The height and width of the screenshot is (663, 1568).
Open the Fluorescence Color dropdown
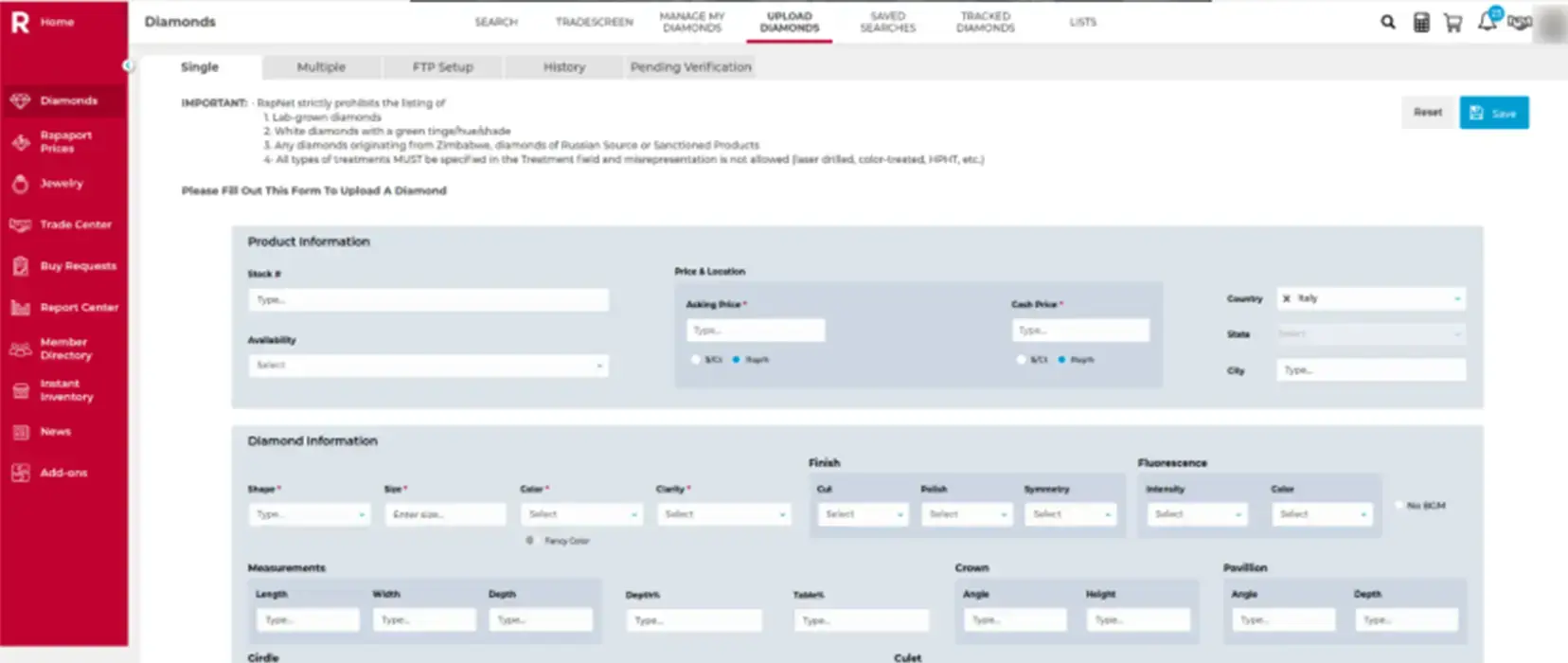pyautogui.click(x=1322, y=514)
